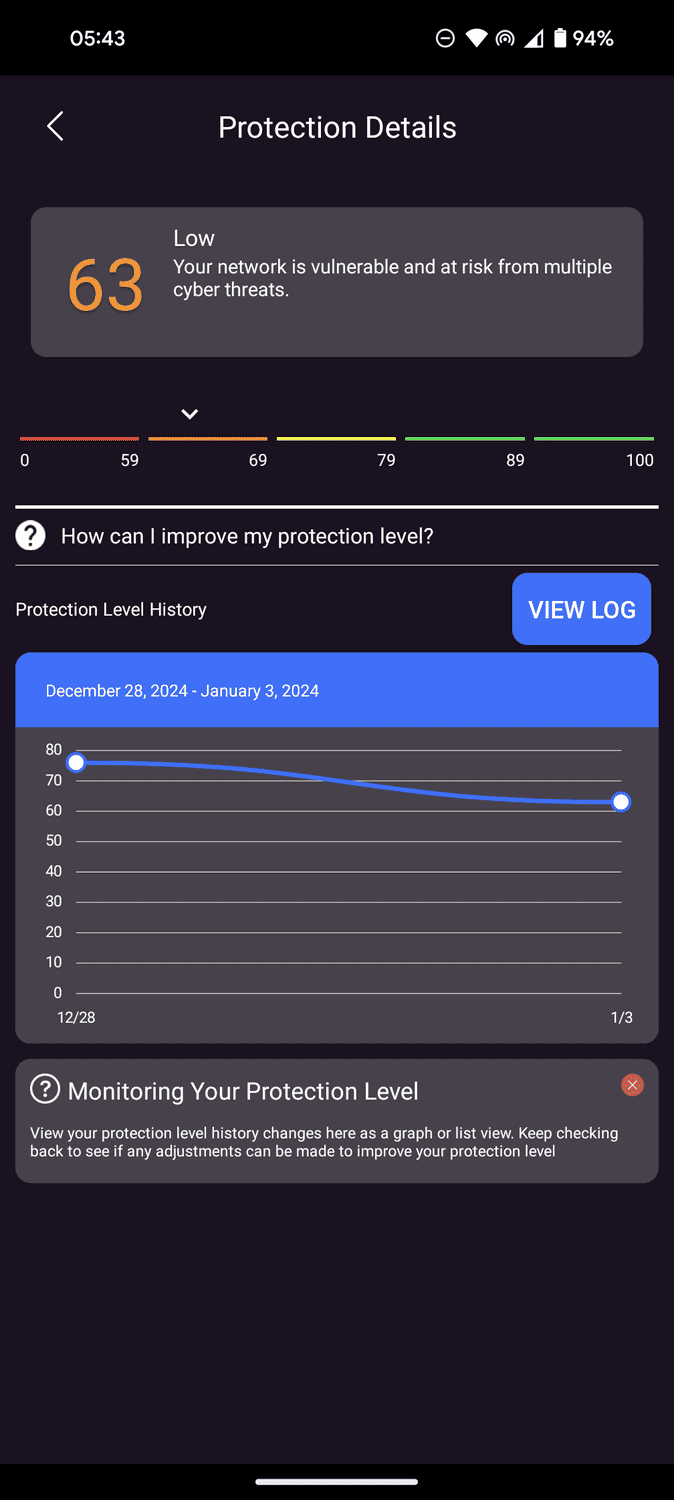Screen dimensions: 674x1500
Task: Tap the help icon in Monitoring card
Action: tap(45, 1089)
